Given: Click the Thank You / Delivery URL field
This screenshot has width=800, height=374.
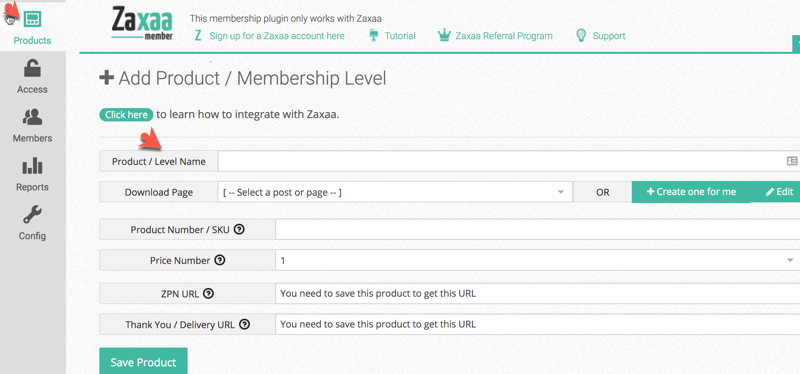Looking at the screenshot, I should point(538,325).
